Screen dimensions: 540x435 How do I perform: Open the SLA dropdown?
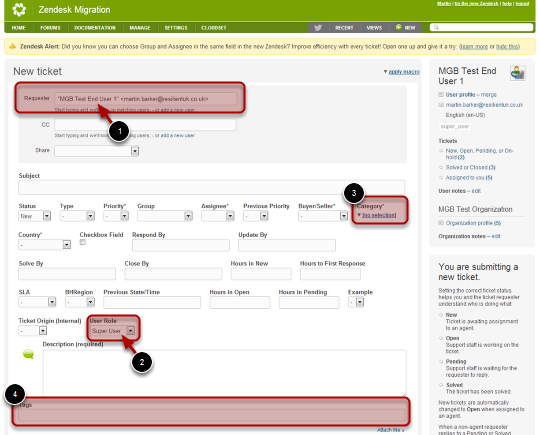point(37,302)
